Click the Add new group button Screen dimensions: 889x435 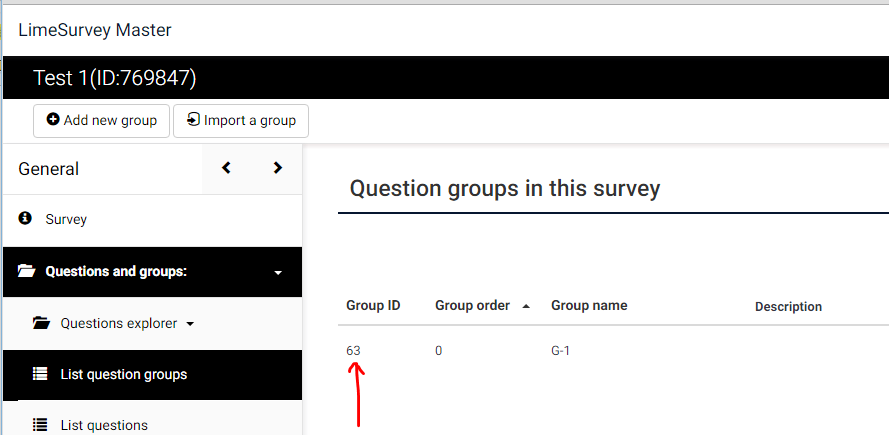click(101, 120)
